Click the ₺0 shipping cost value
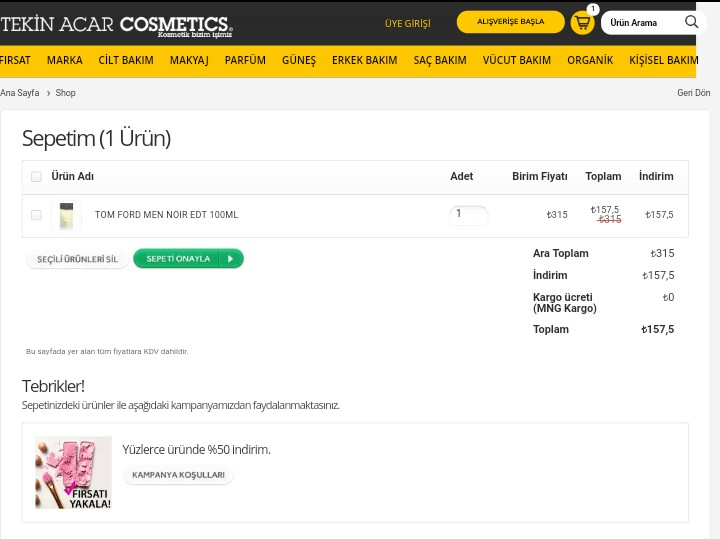 tap(668, 298)
